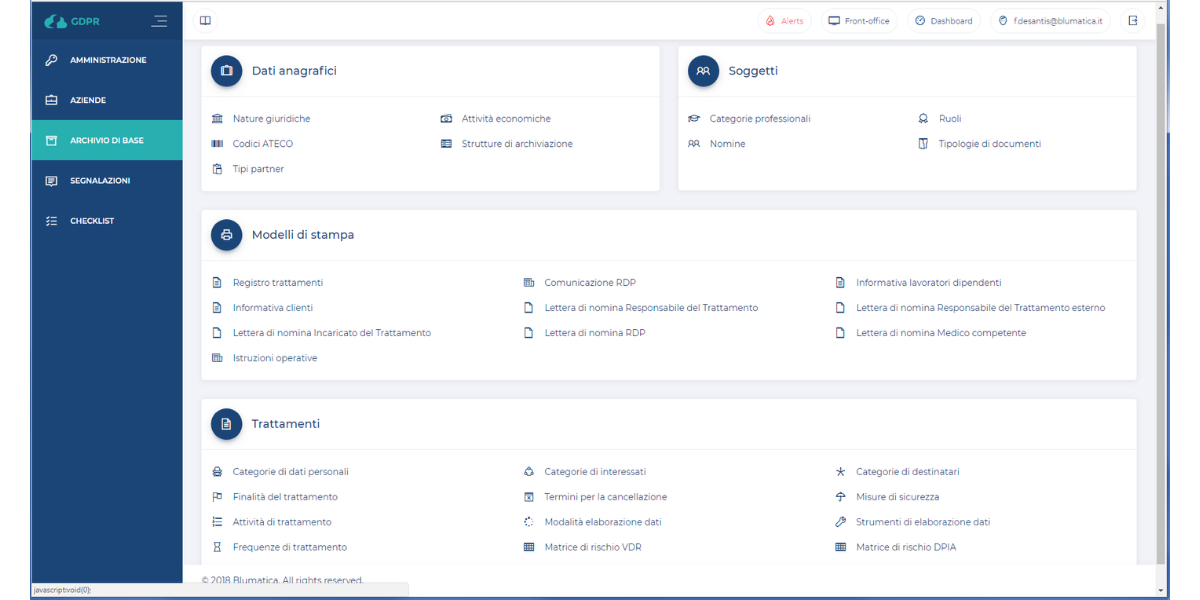Click the Soggetti people icon
This screenshot has width=1200, height=600.
click(x=703, y=71)
